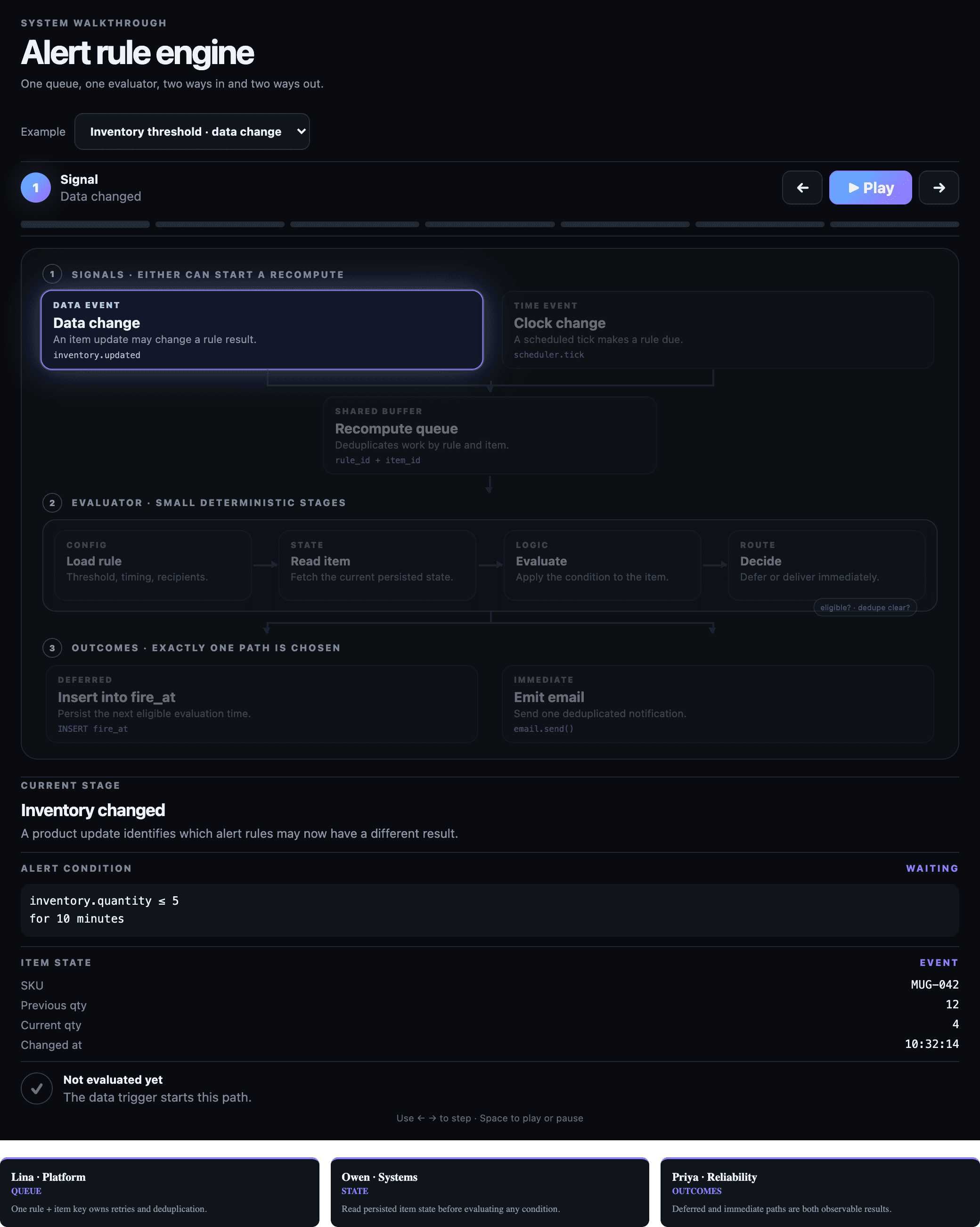Jump to the second progress segment

[220, 224]
